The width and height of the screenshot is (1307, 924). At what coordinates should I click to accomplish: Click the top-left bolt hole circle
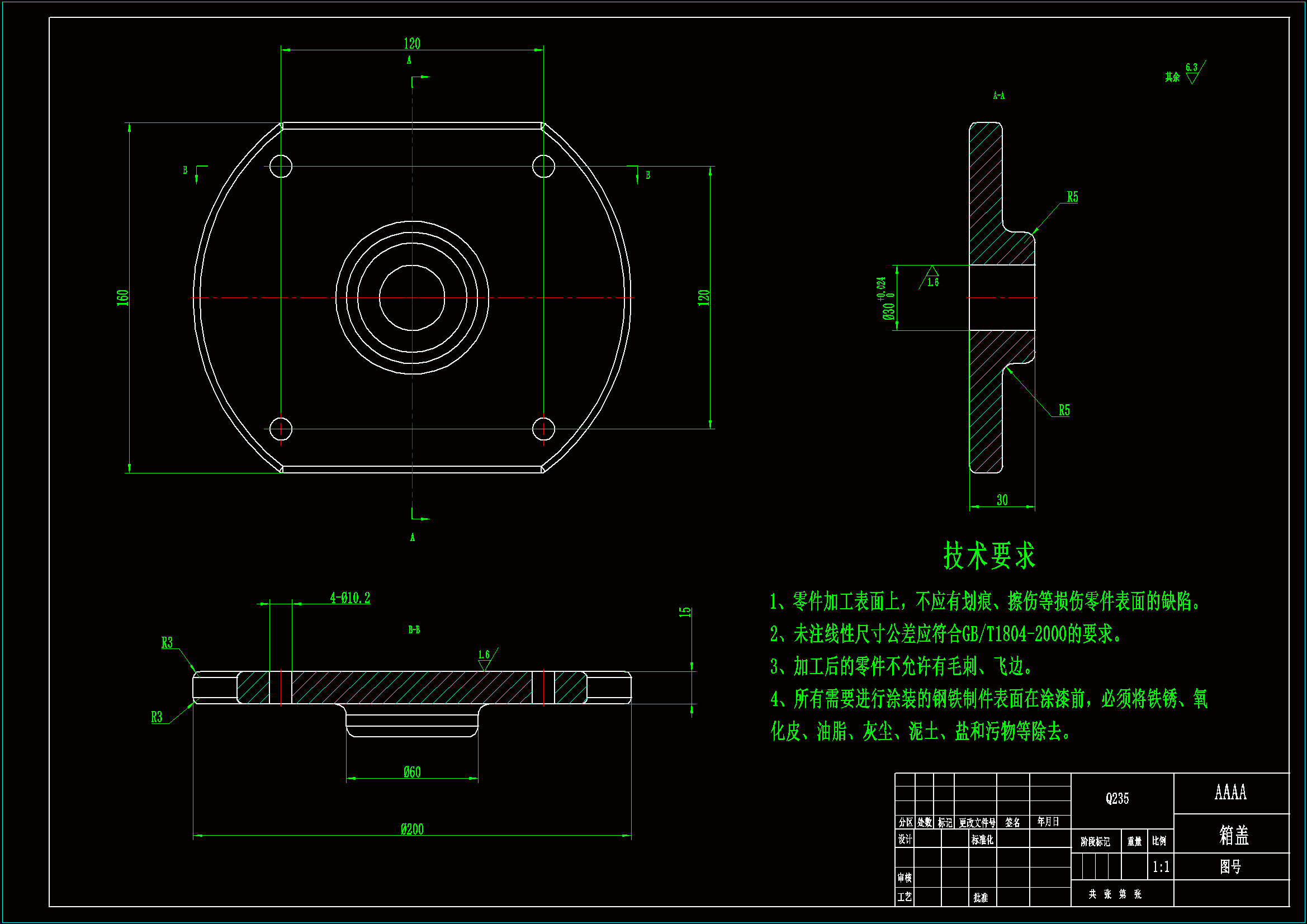click(x=281, y=166)
